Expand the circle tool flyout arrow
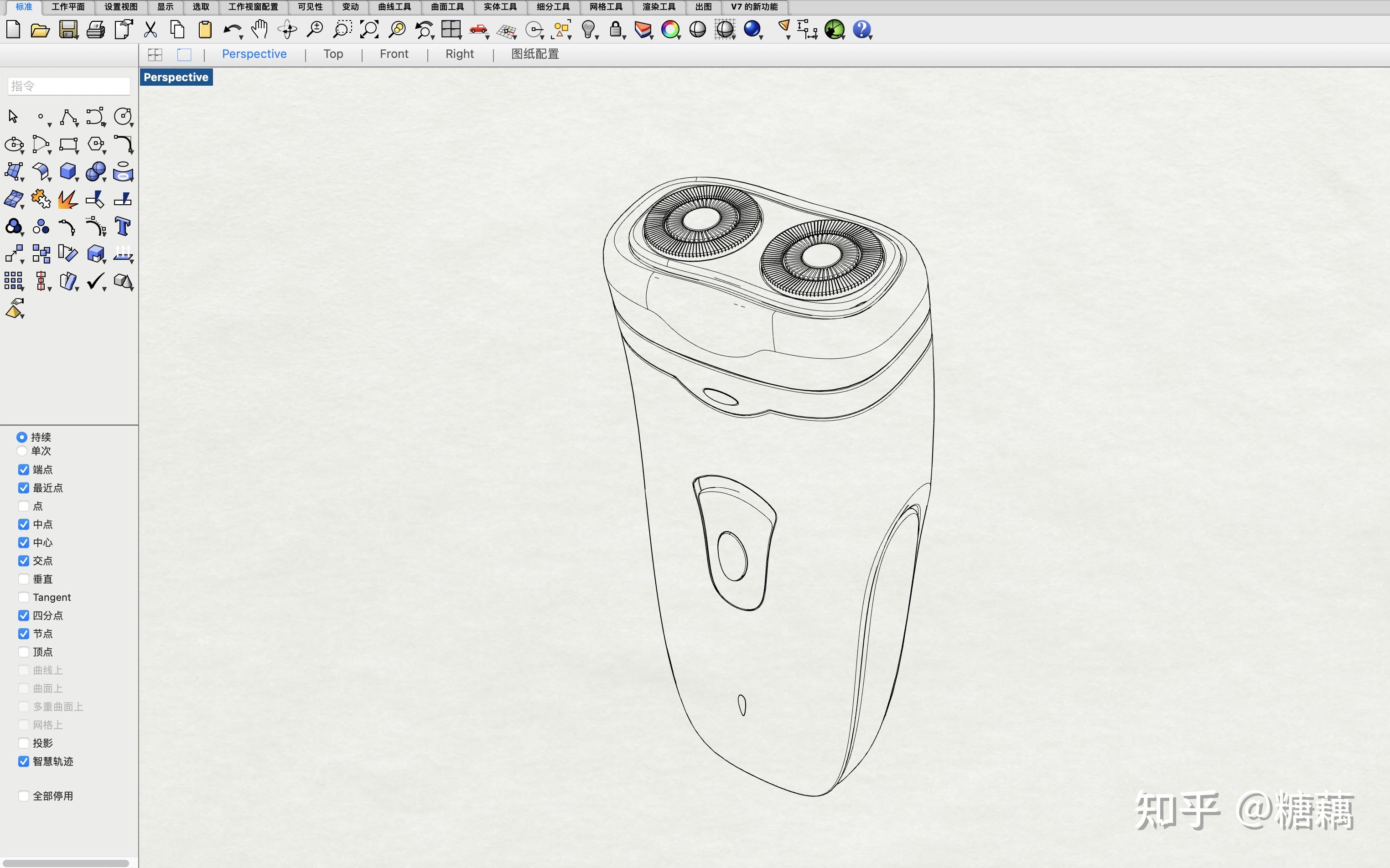The image size is (1390, 868). (x=132, y=125)
